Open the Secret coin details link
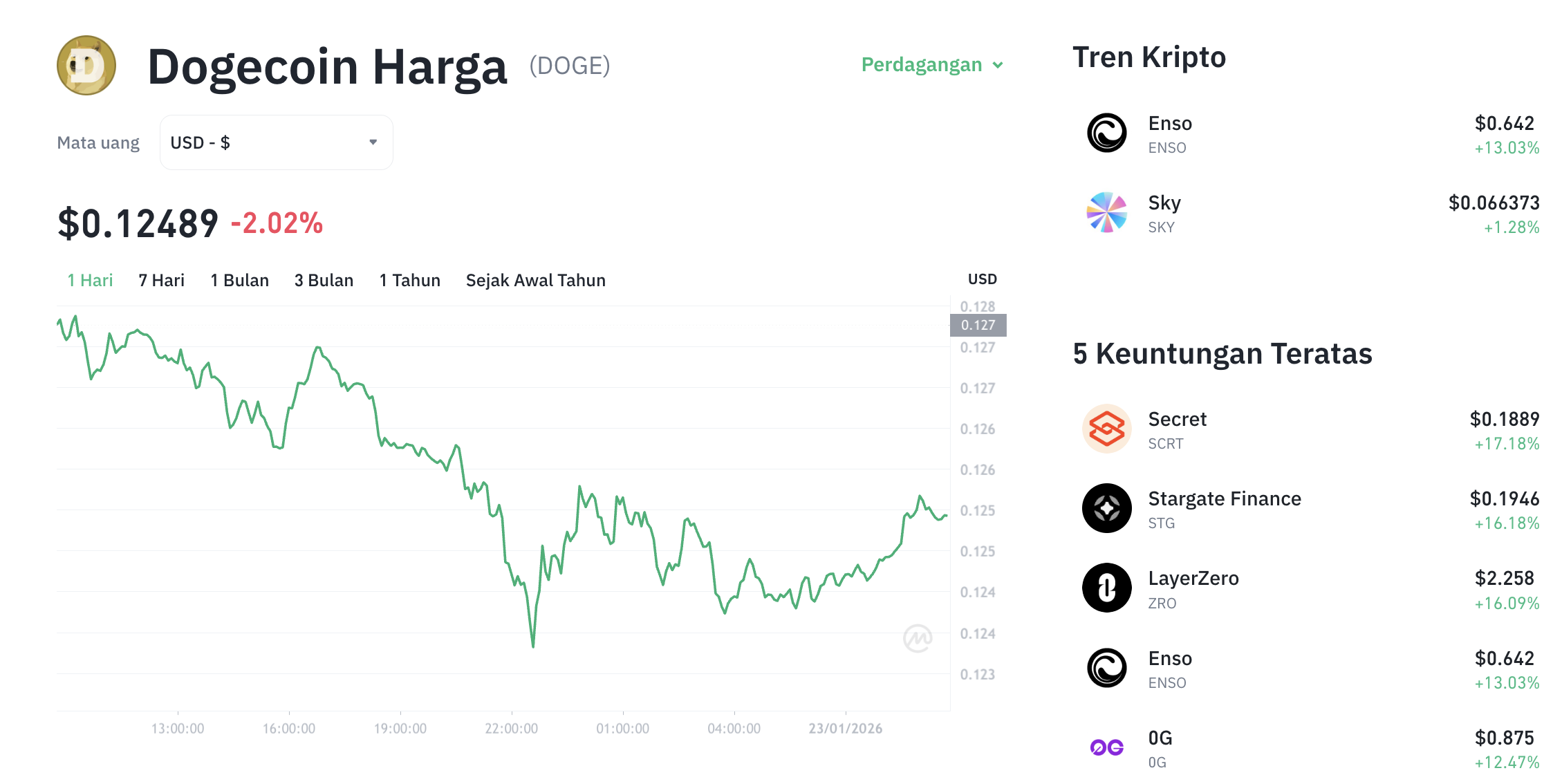Screen dimensions: 1553x784 pos(1177,419)
